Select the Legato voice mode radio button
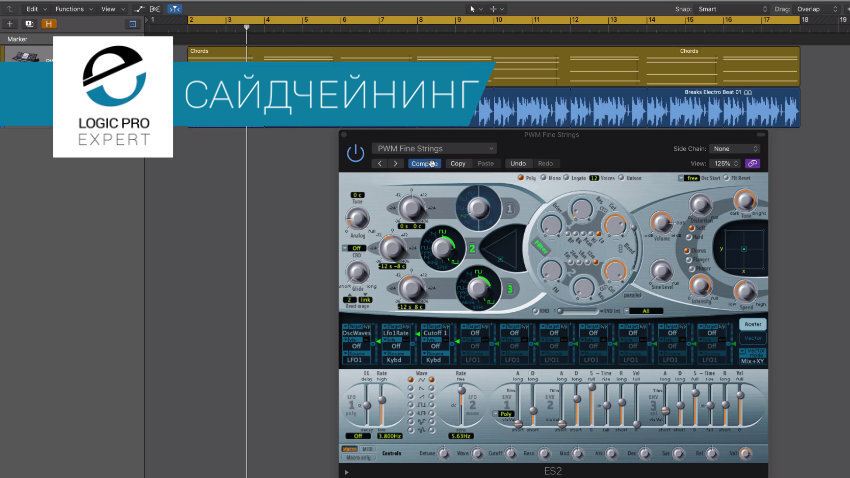The width and height of the screenshot is (850, 478). tap(566, 177)
